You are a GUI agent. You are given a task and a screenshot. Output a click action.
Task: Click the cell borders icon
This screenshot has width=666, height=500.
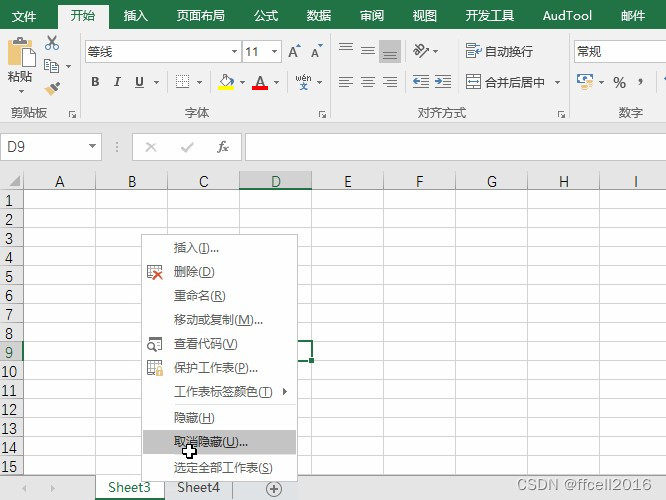[x=183, y=82]
